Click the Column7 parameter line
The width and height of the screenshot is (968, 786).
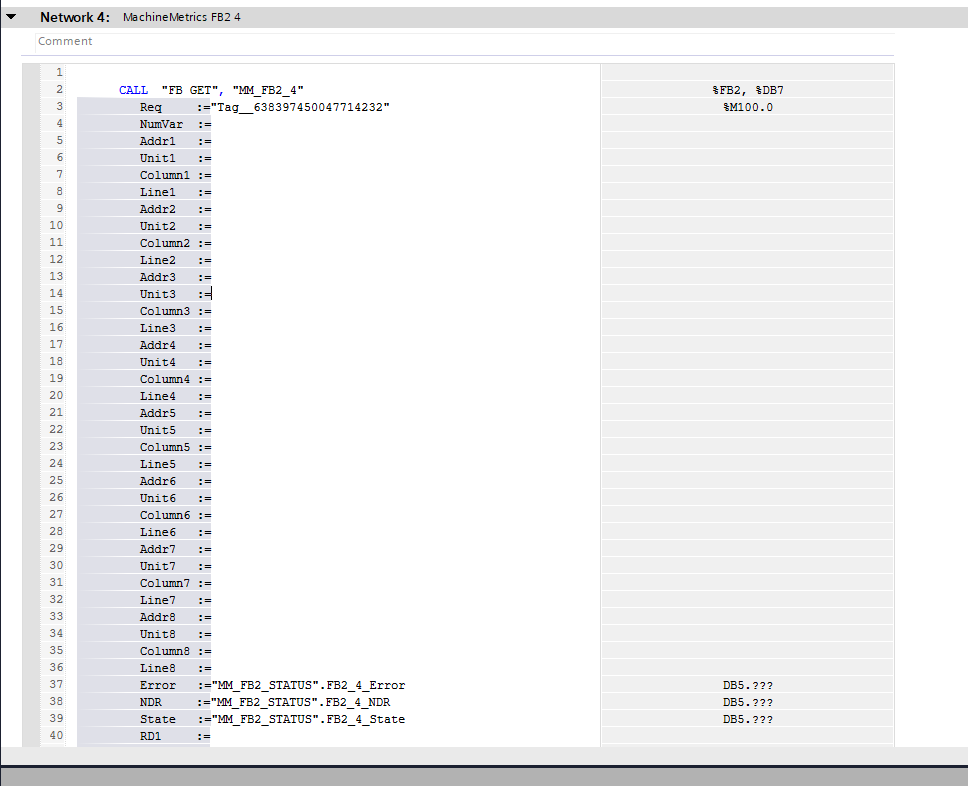(x=165, y=583)
